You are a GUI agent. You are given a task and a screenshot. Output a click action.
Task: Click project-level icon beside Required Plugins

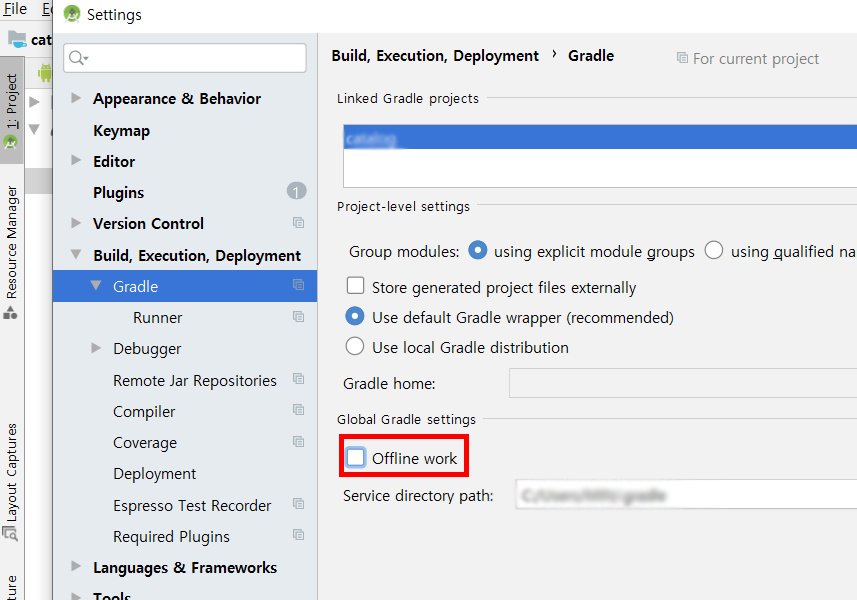point(298,535)
